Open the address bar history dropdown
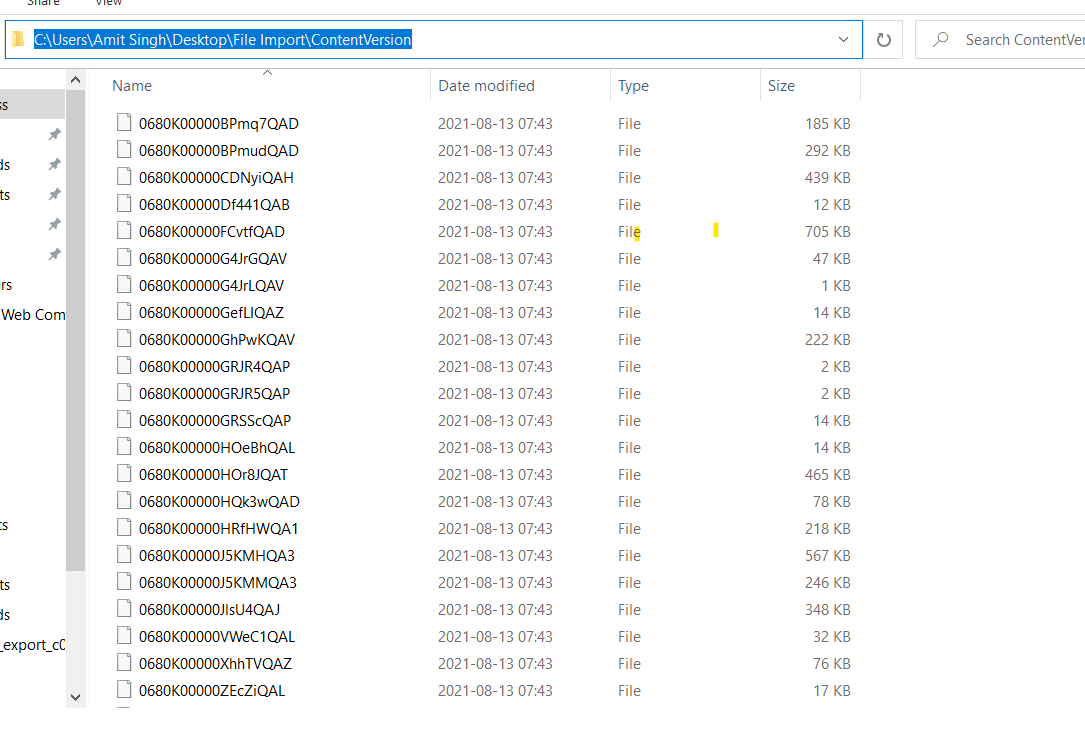This screenshot has width=1085, height=737. point(843,39)
